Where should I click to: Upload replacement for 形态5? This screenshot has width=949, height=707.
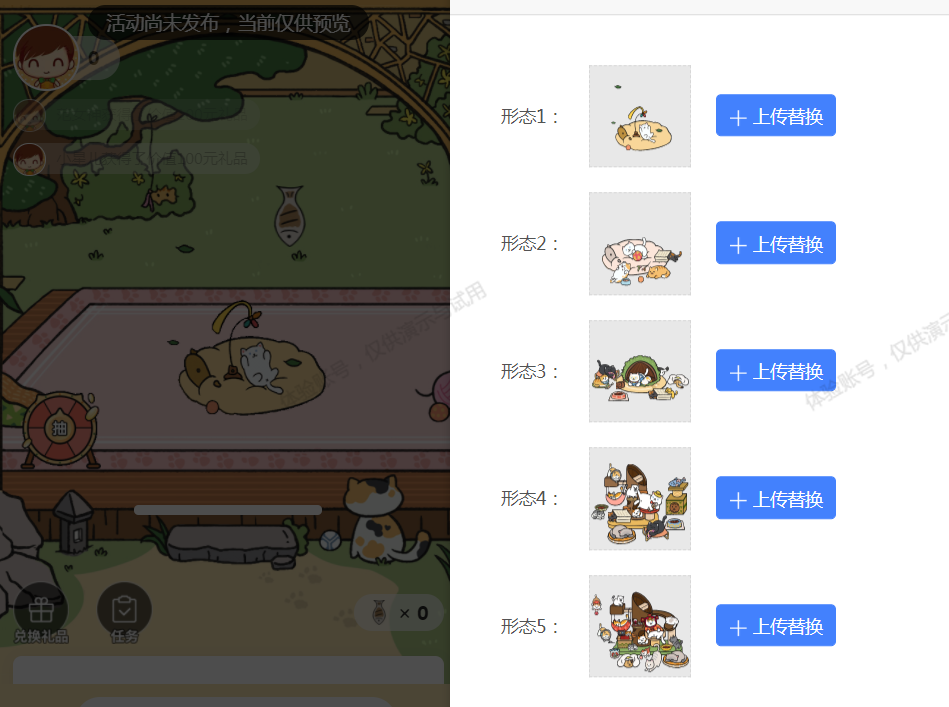point(775,625)
